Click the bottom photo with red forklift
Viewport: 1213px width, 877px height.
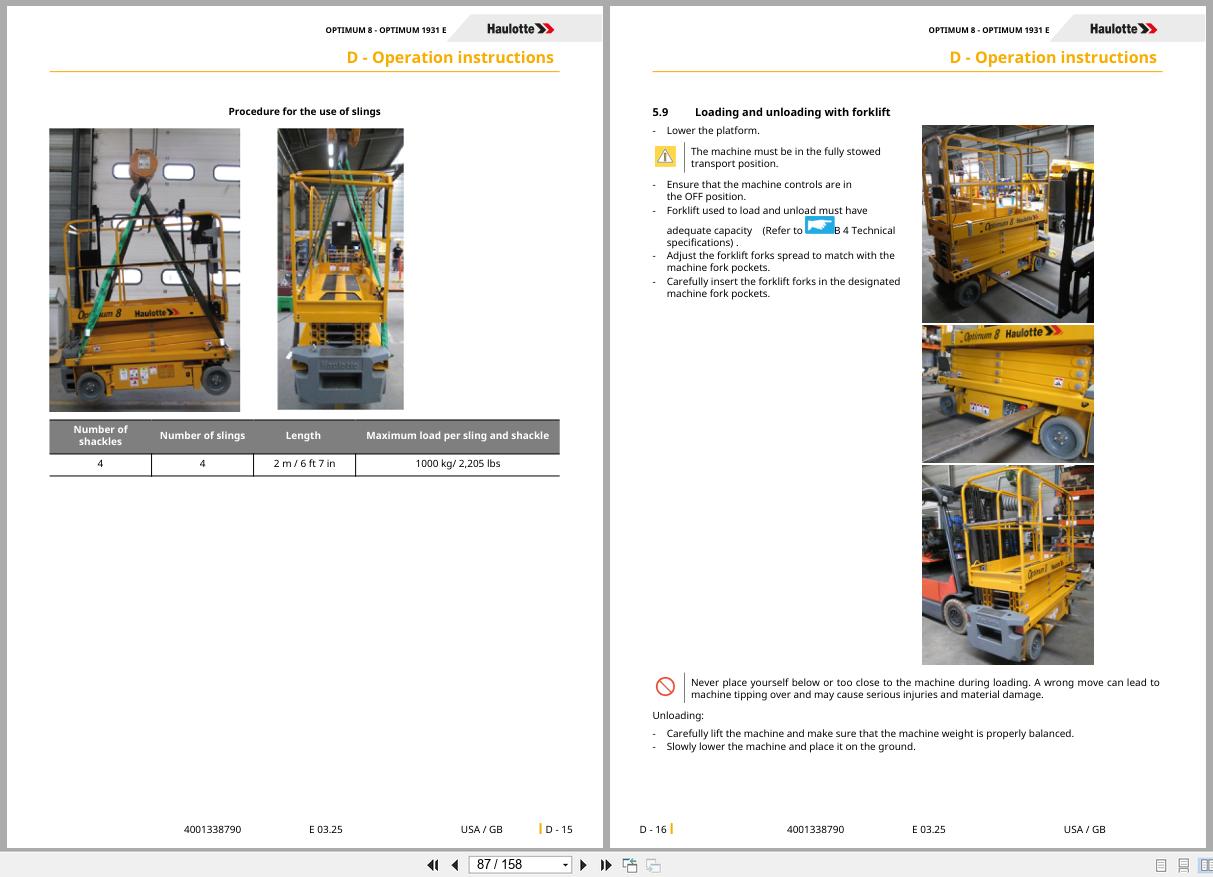1007,565
